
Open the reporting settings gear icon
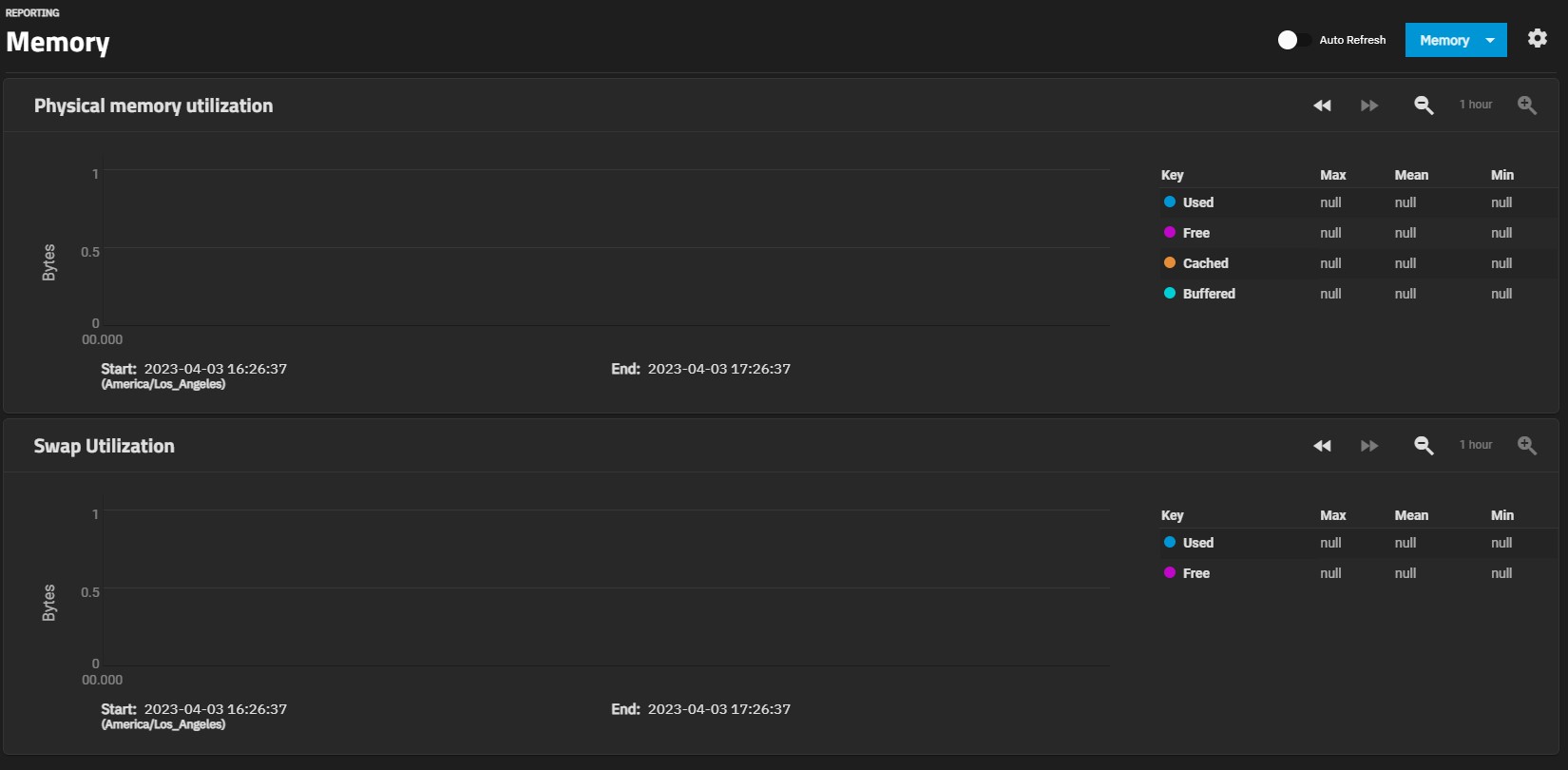[1538, 38]
